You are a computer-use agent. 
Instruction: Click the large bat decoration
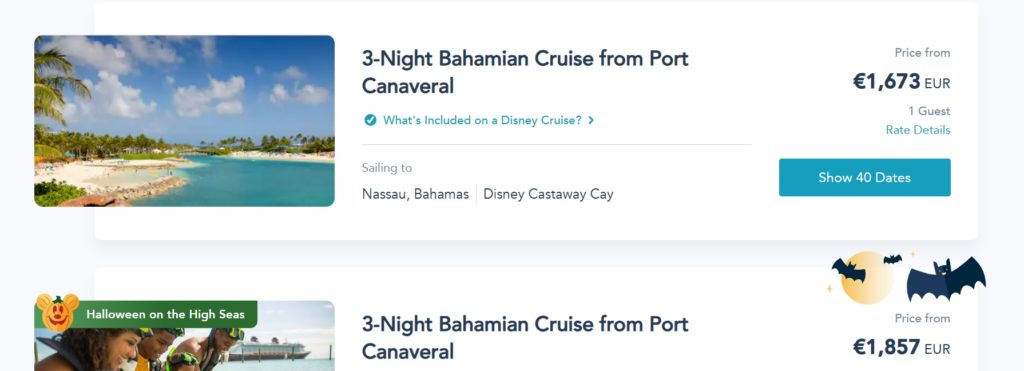(946, 278)
